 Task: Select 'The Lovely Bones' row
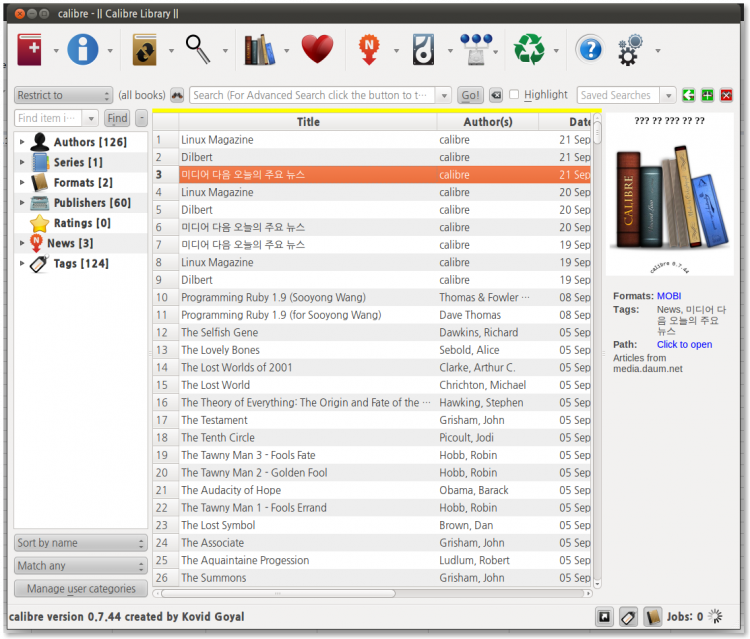click(372, 350)
